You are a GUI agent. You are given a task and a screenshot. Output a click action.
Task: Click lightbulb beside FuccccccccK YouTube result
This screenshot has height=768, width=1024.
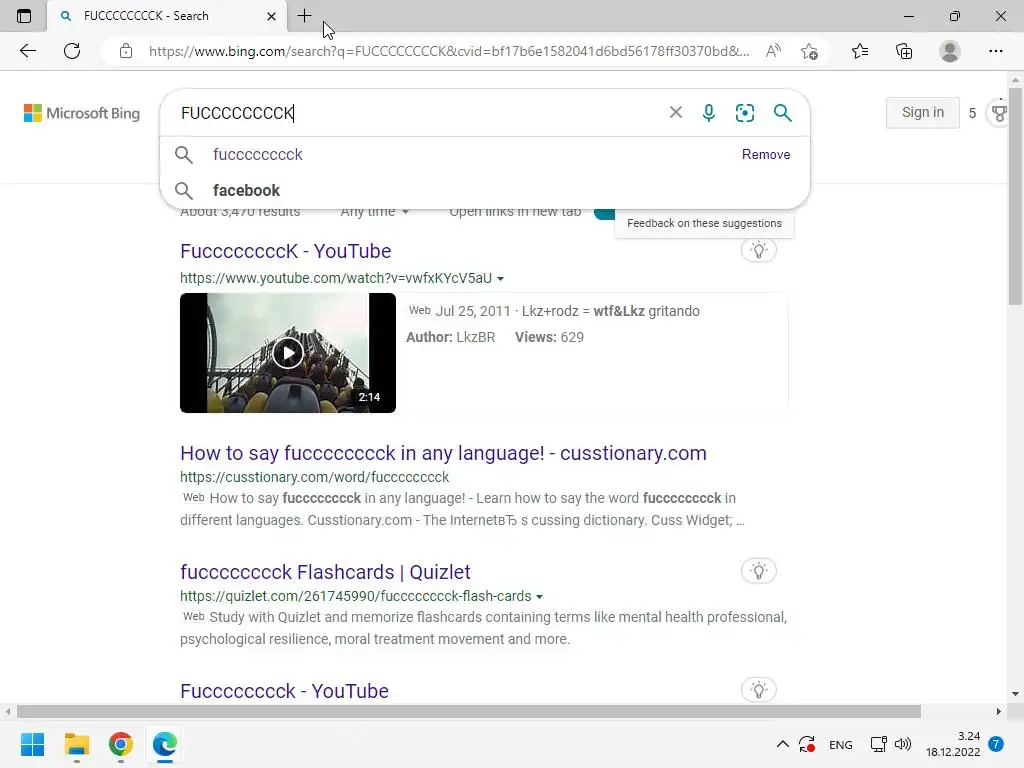[x=759, y=250]
